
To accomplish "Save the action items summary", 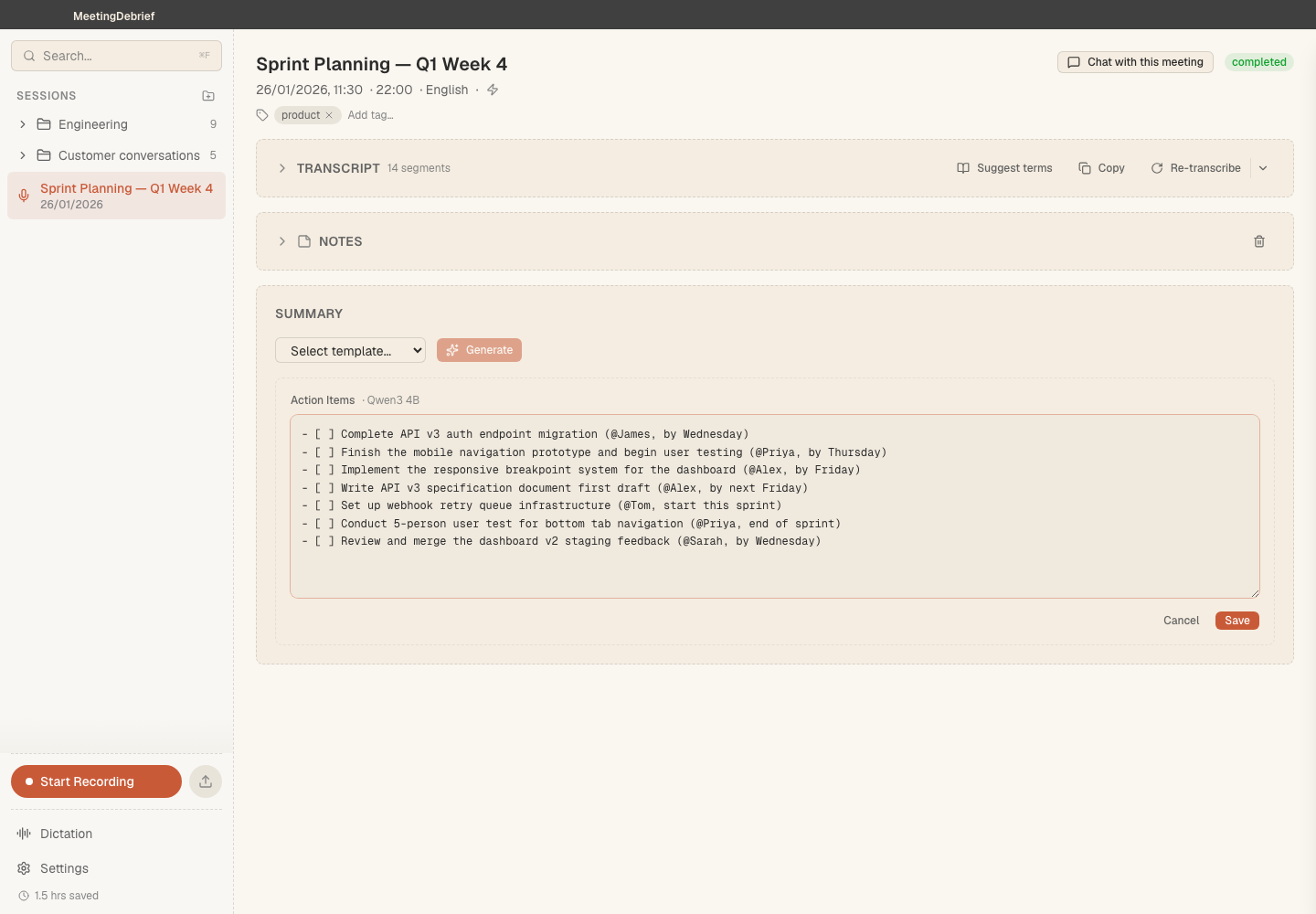I will 1237,621.
